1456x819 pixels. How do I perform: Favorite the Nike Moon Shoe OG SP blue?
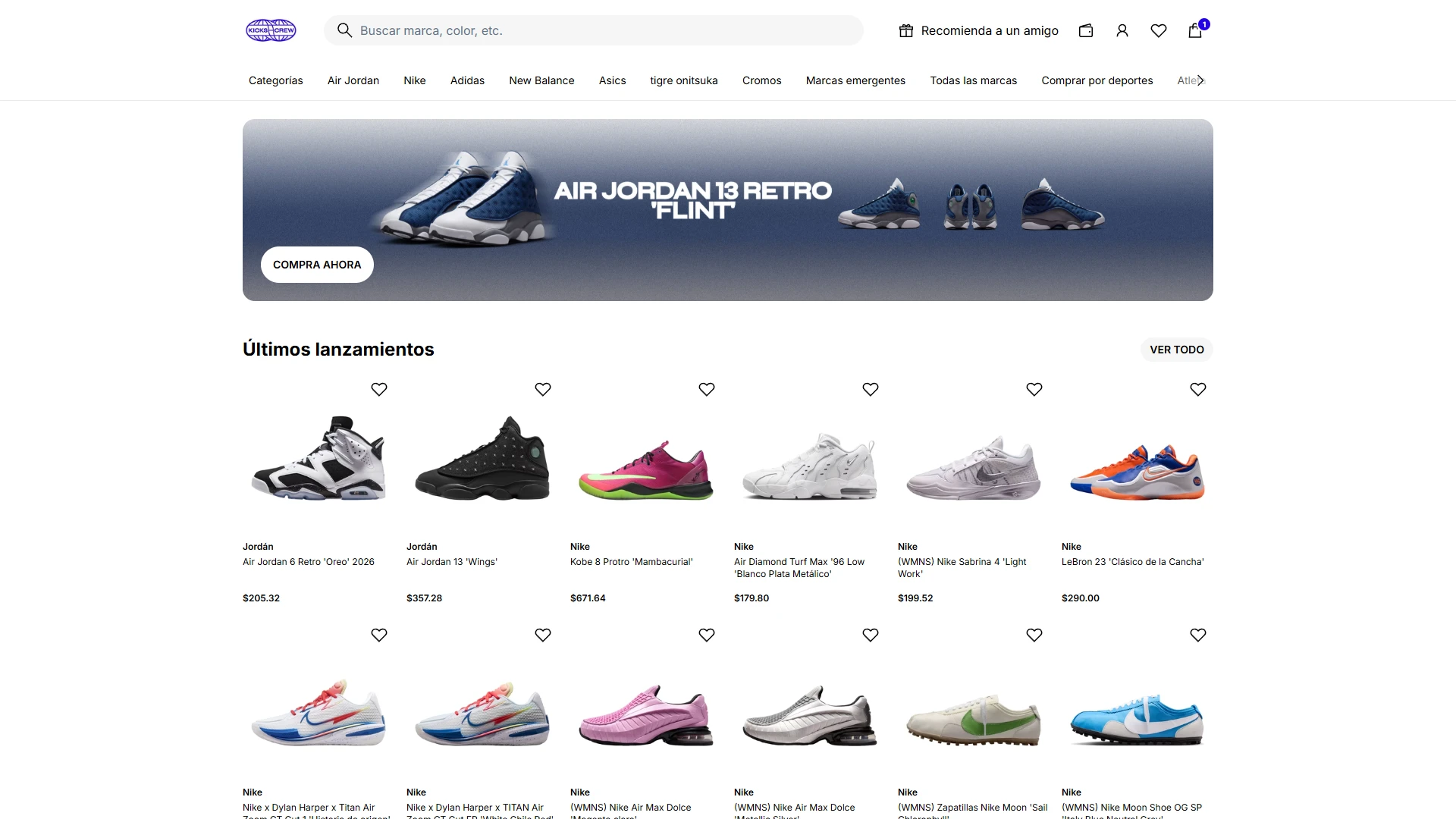point(1198,635)
